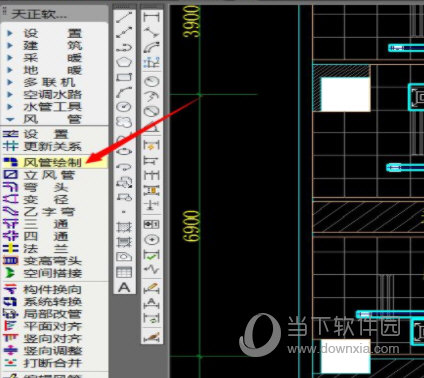Screen dimensions: 424x378
Task: Open the Dimension Style icon
Action: [x=152, y=337]
